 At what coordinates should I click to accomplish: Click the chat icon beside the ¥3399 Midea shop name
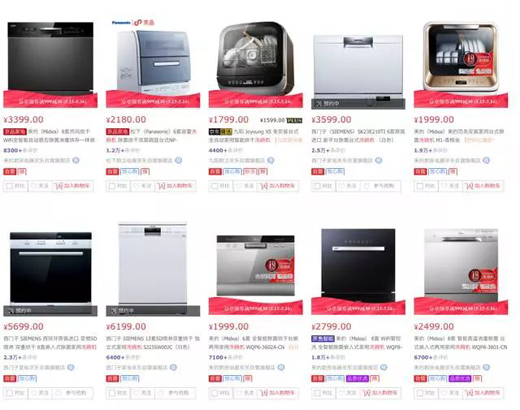click(76, 160)
